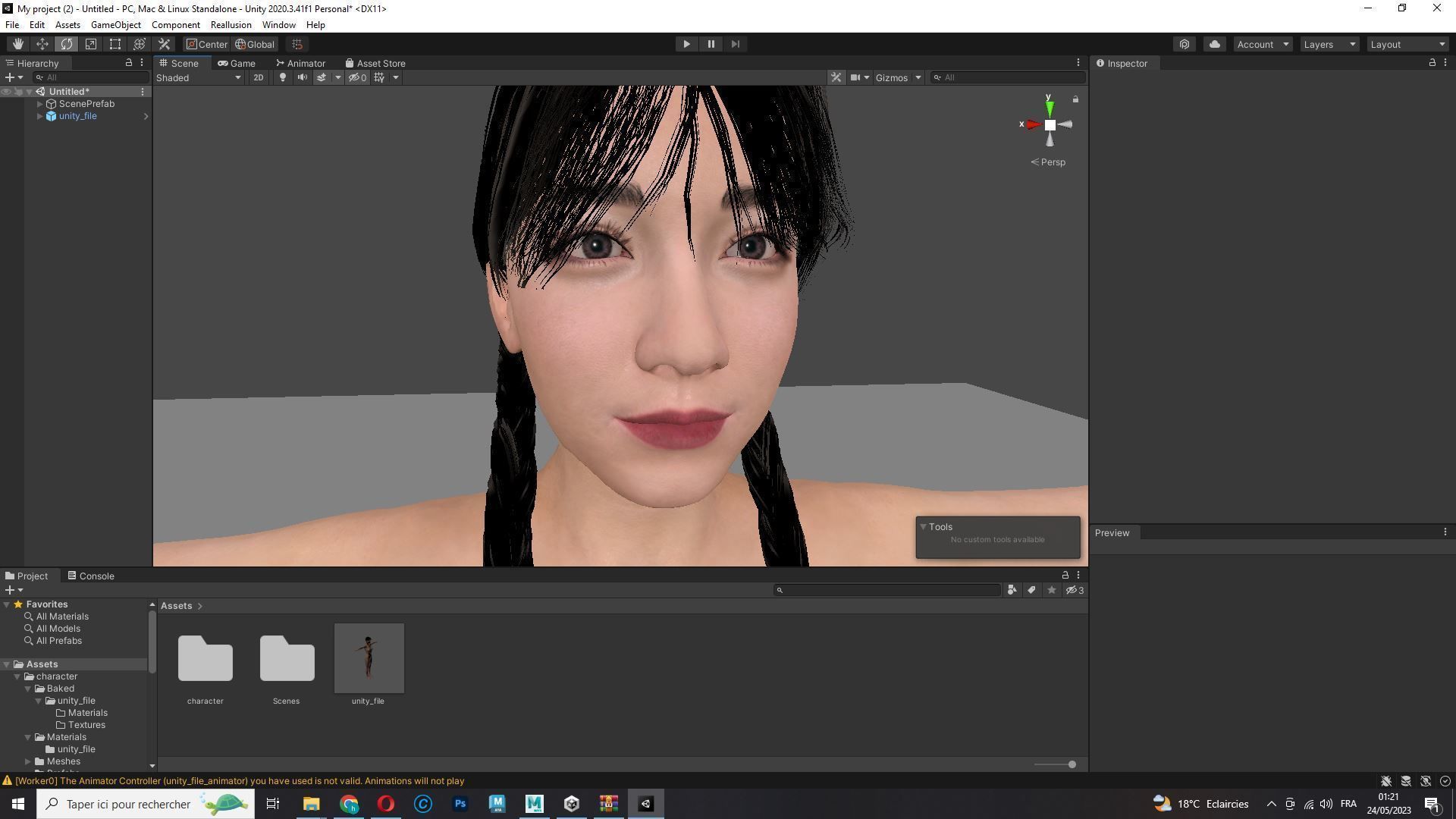Viewport: 1456px width, 819px height.
Task: Click the Account button
Action: 1262,44
